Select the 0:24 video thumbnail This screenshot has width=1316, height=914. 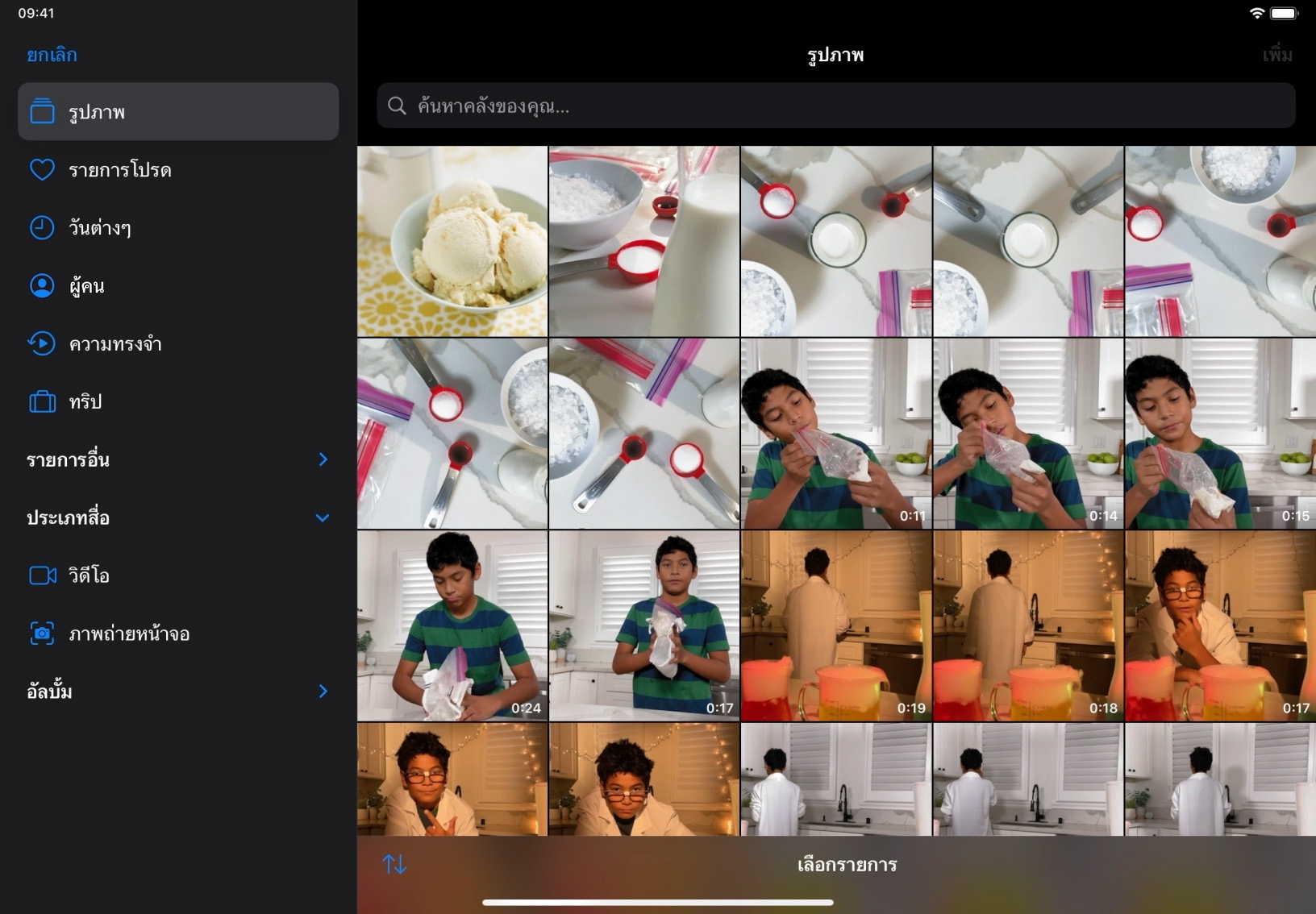(x=452, y=625)
